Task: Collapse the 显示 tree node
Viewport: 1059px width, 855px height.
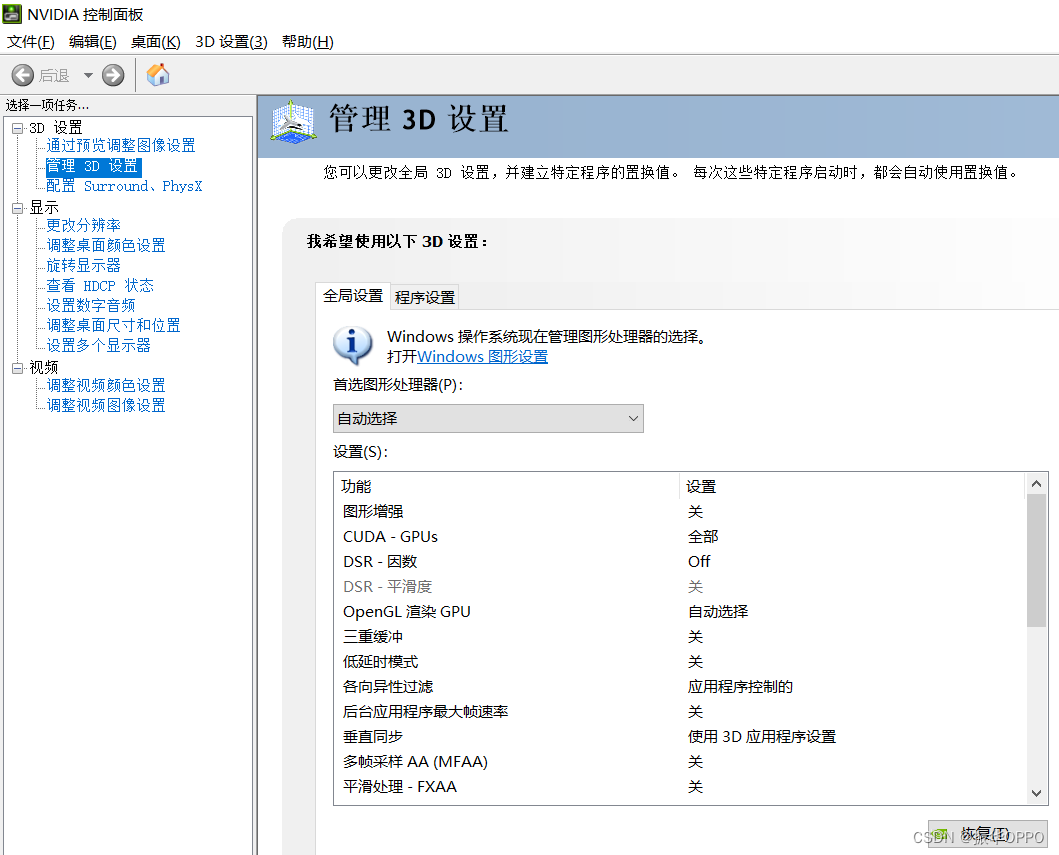Action: coord(18,208)
